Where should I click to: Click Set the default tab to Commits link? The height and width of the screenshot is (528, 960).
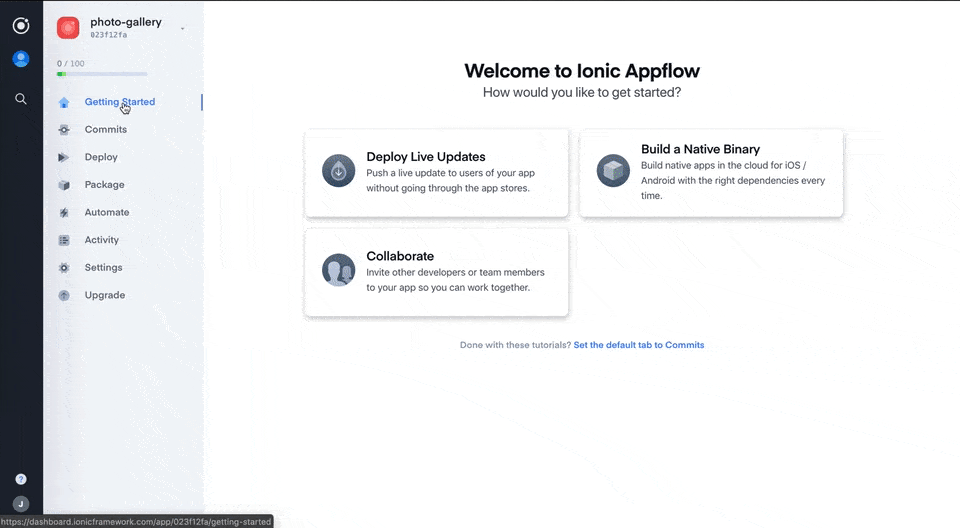[638, 345]
